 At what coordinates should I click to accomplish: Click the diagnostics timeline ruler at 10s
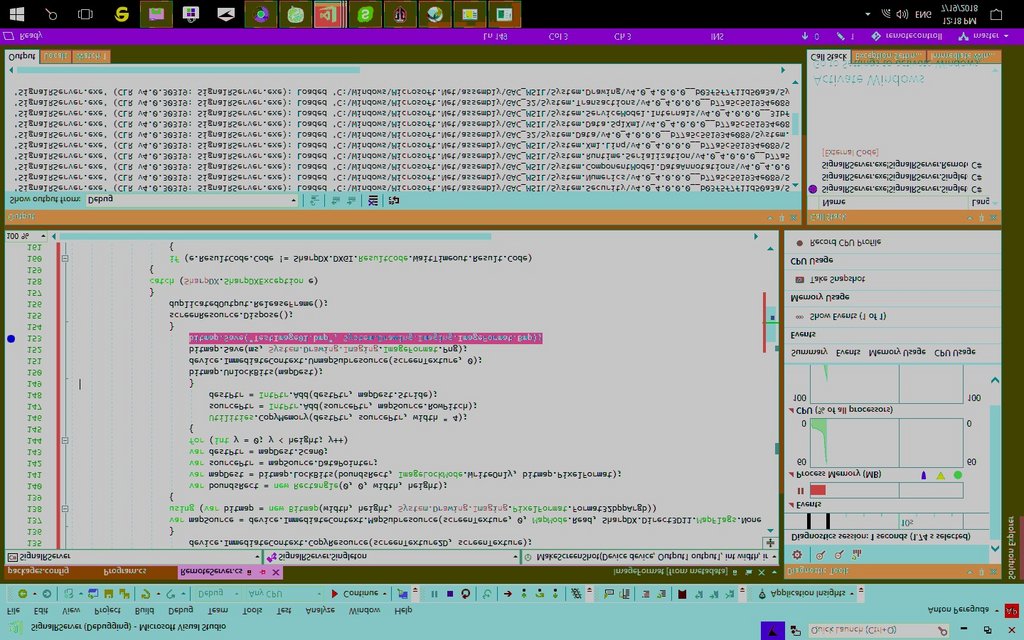point(906,522)
